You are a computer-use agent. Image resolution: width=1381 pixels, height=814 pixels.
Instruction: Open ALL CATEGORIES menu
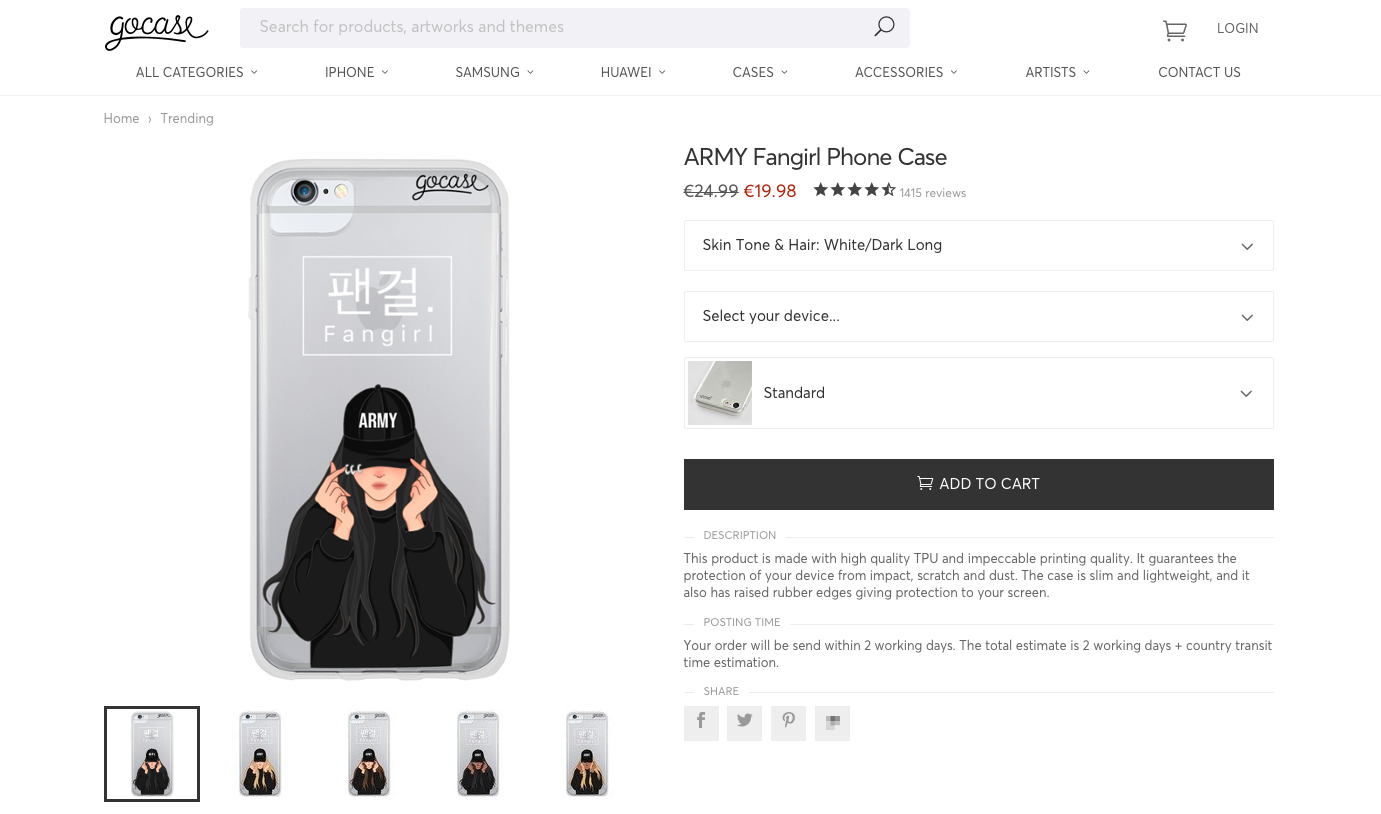pyautogui.click(x=197, y=72)
